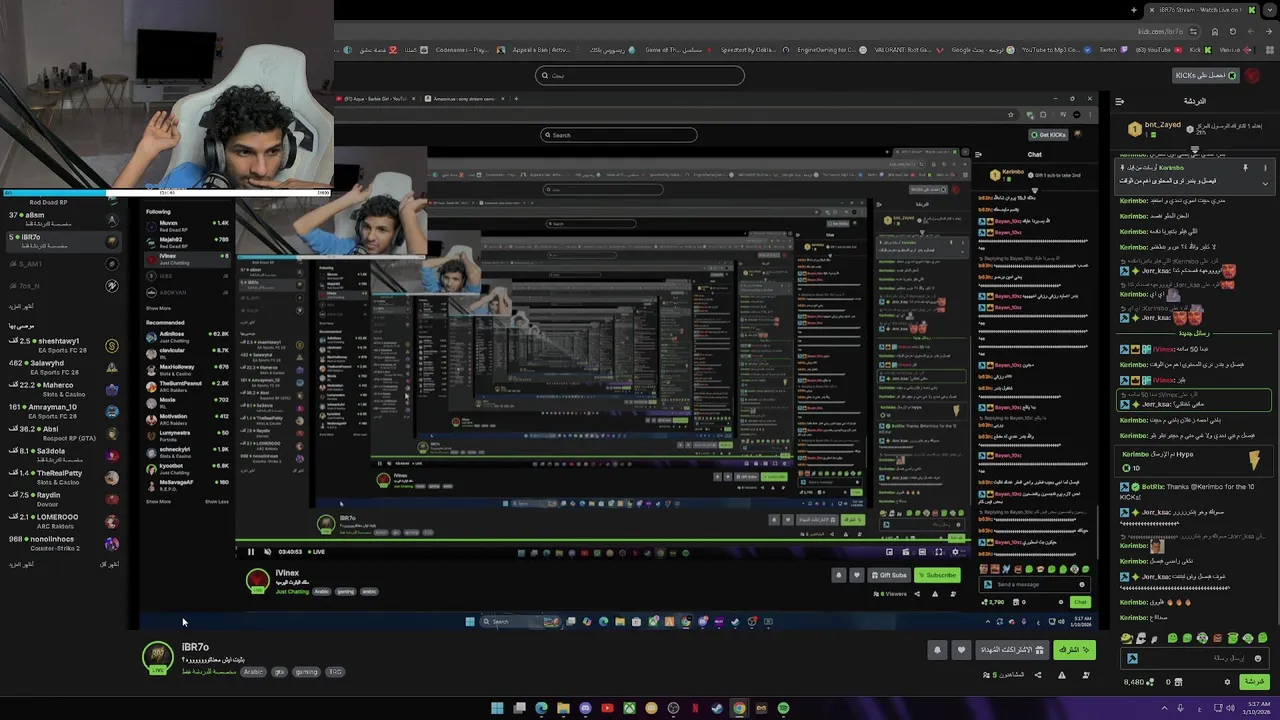Open Spotify icon on Windows taskbar
The image size is (1280, 720).
[783, 709]
